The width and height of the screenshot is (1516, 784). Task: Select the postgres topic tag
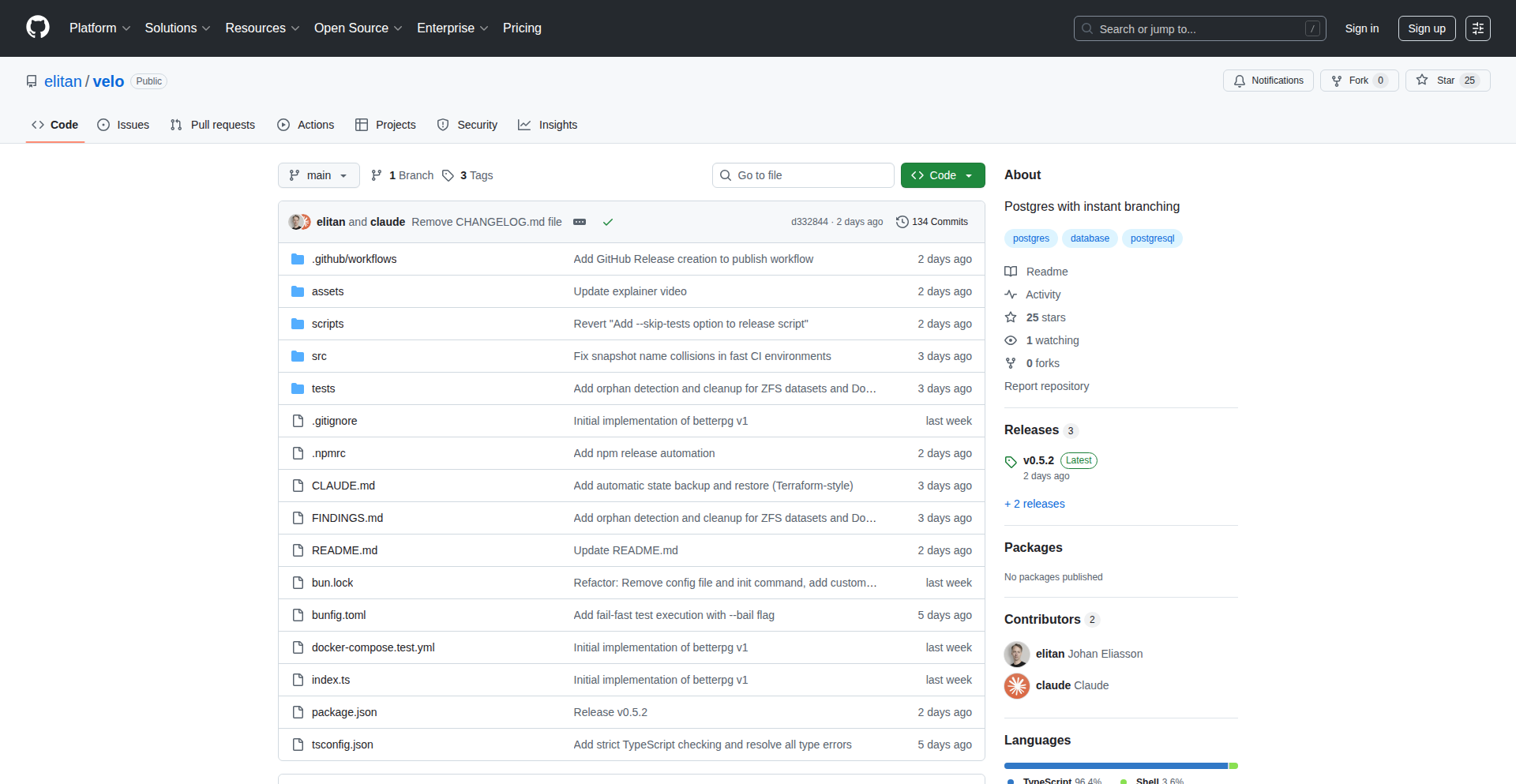(1030, 238)
